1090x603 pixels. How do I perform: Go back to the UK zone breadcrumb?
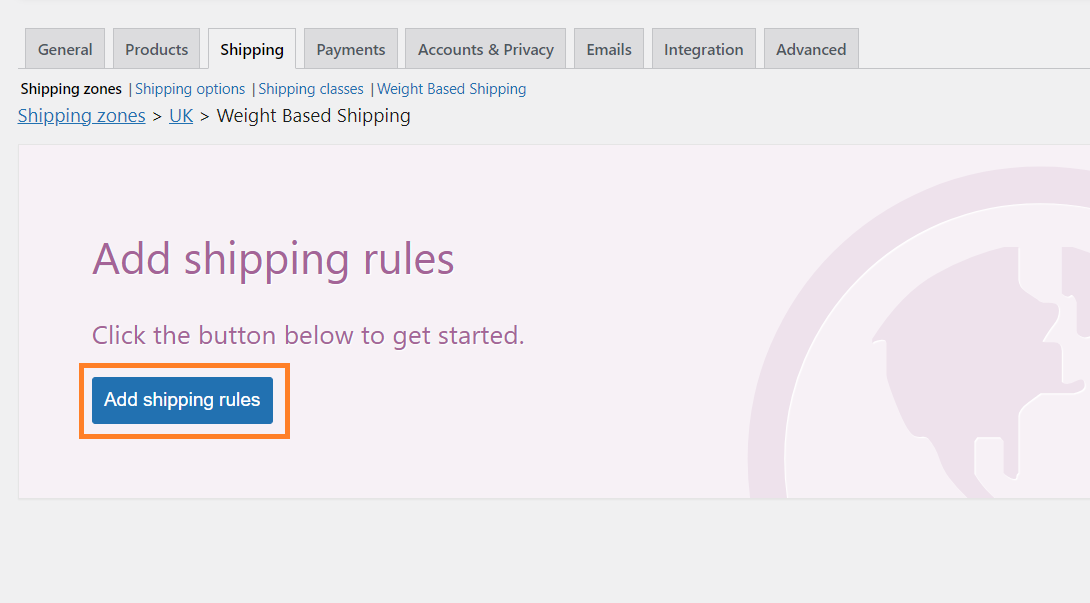pyautogui.click(x=181, y=115)
